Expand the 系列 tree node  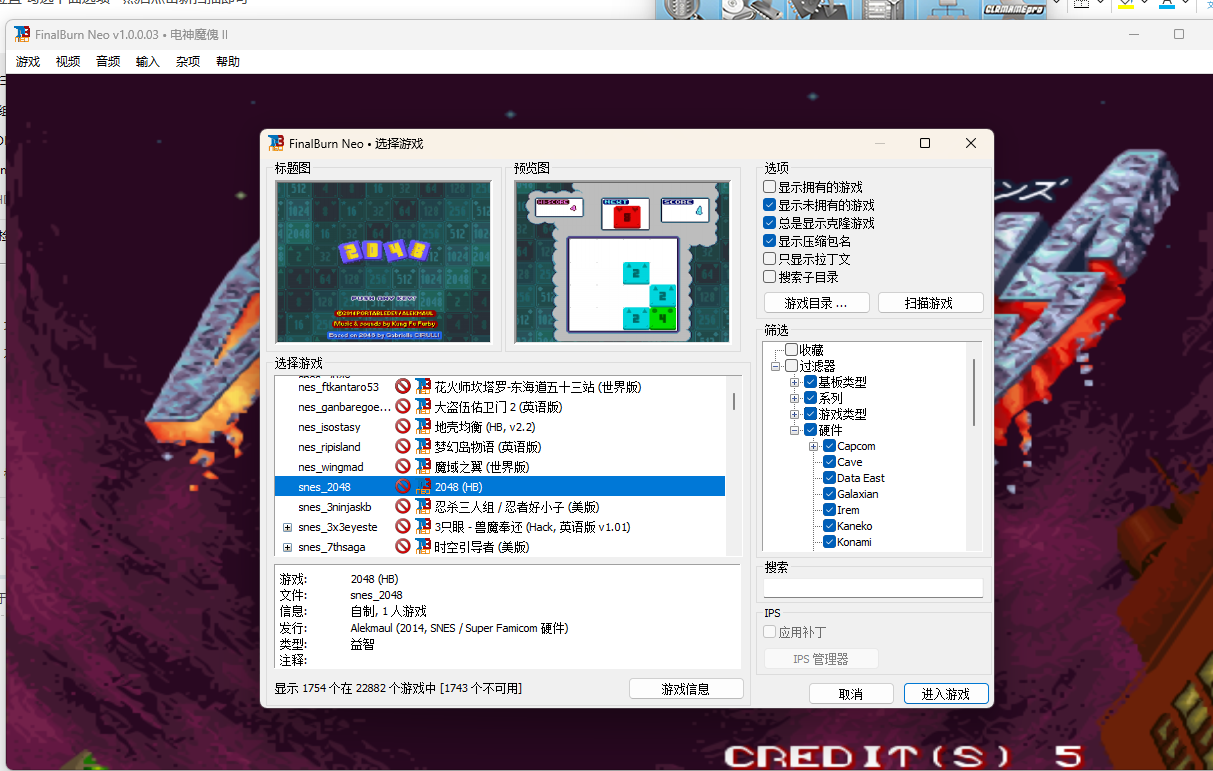click(795, 398)
